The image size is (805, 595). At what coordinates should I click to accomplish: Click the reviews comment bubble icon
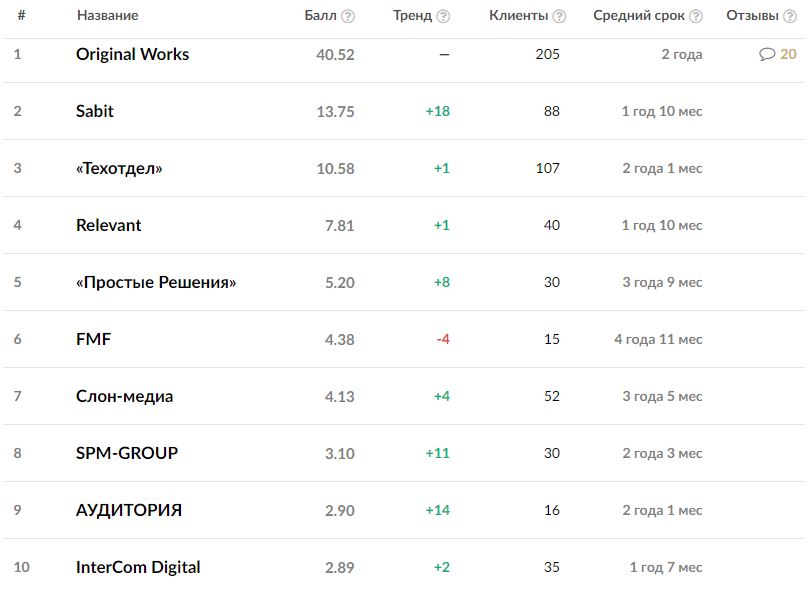coord(767,55)
